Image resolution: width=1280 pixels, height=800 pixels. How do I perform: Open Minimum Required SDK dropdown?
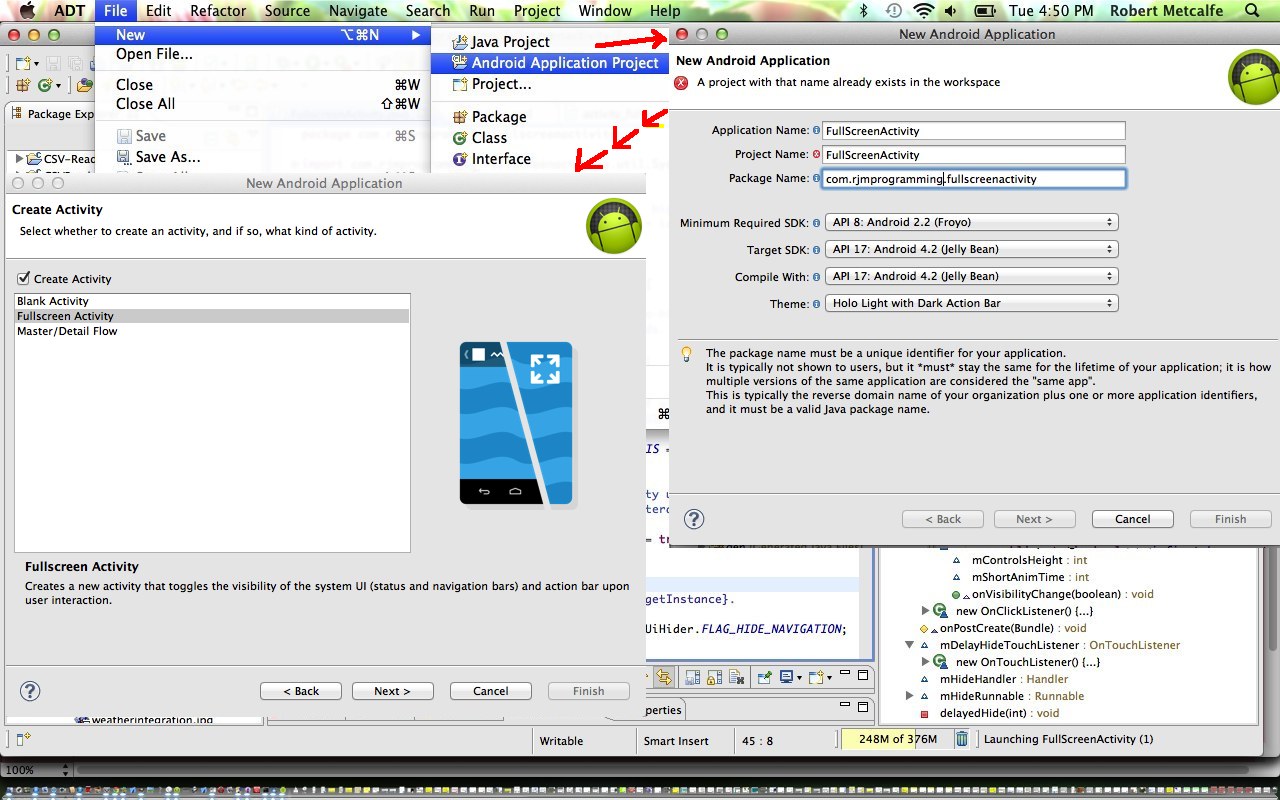[x=971, y=222]
